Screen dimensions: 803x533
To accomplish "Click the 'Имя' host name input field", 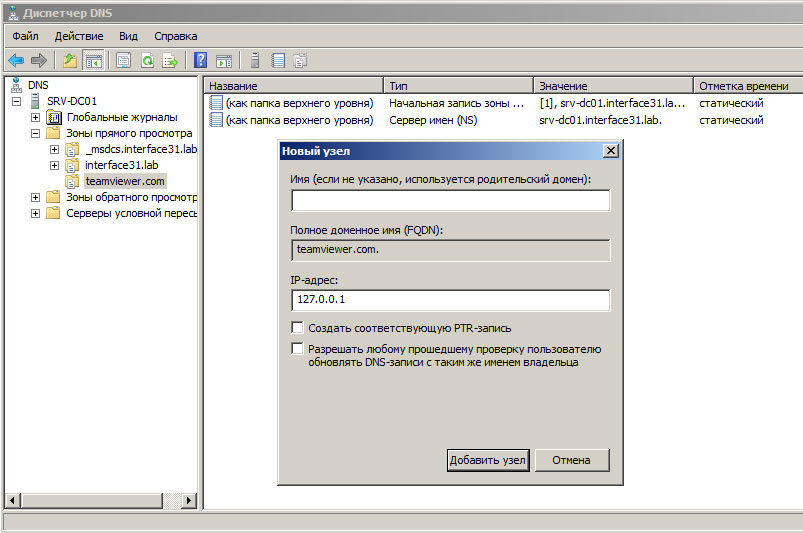I will coord(450,201).
